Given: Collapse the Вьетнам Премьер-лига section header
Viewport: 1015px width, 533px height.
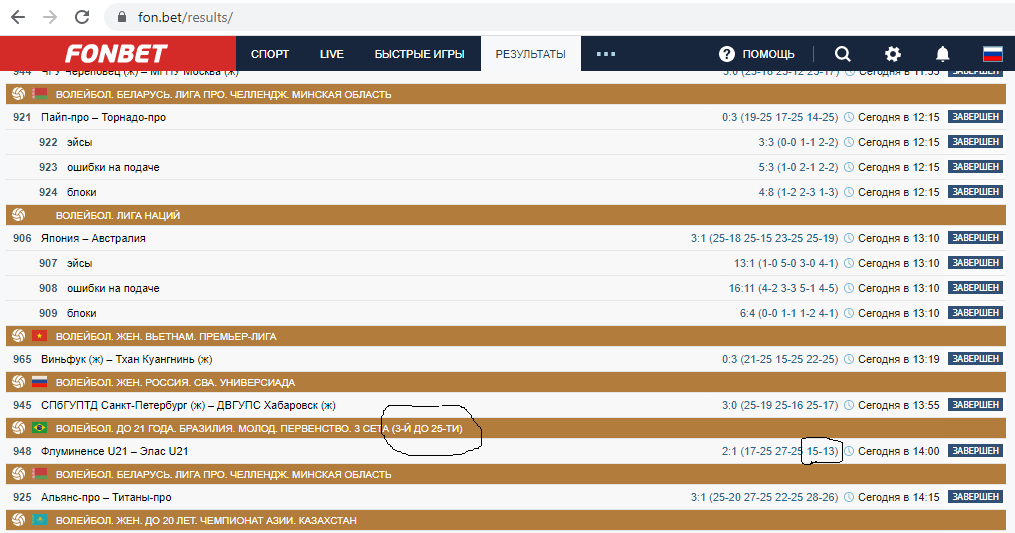Looking at the screenshot, I should [x=166, y=336].
